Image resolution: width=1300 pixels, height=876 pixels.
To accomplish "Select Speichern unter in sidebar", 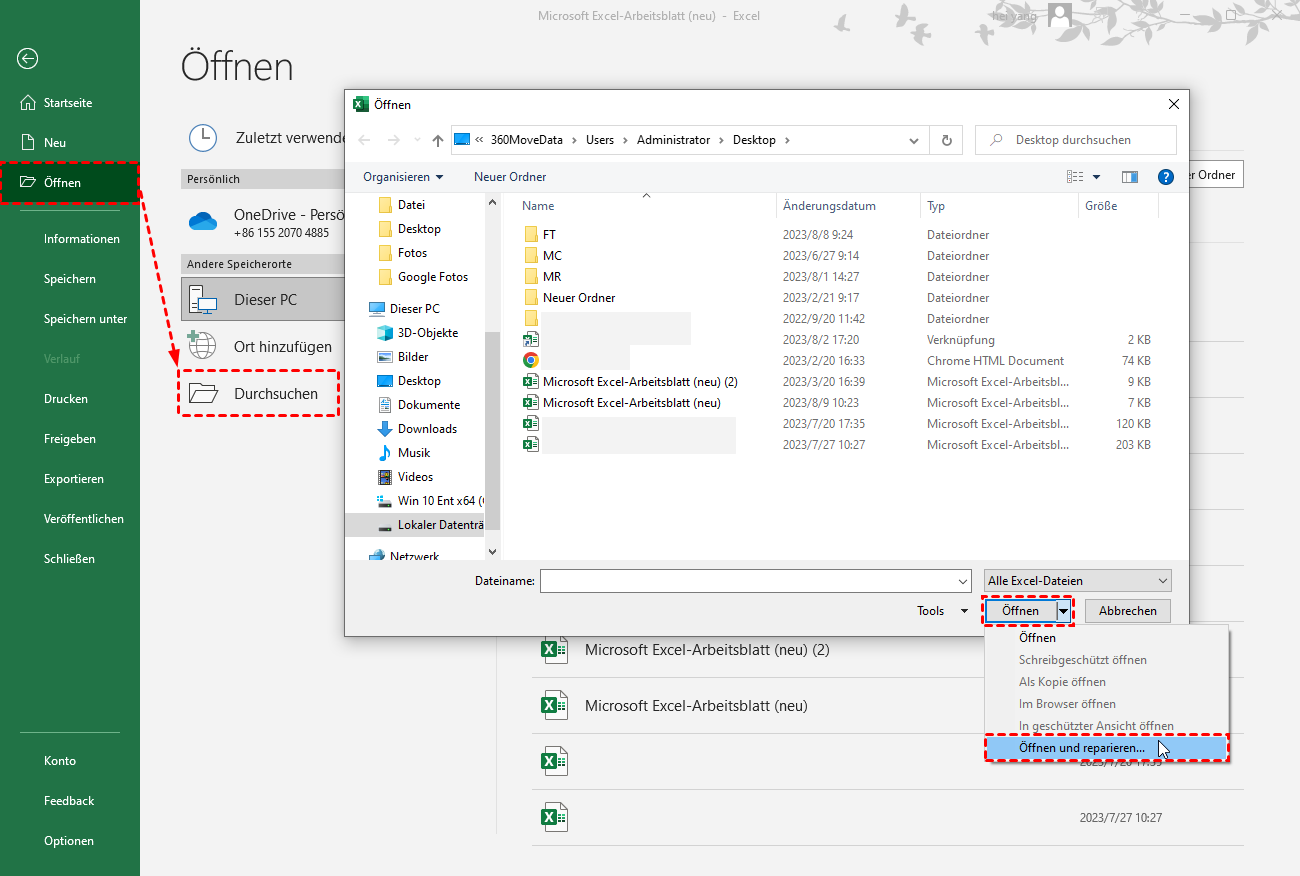I will pyautogui.click(x=85, y=319).
